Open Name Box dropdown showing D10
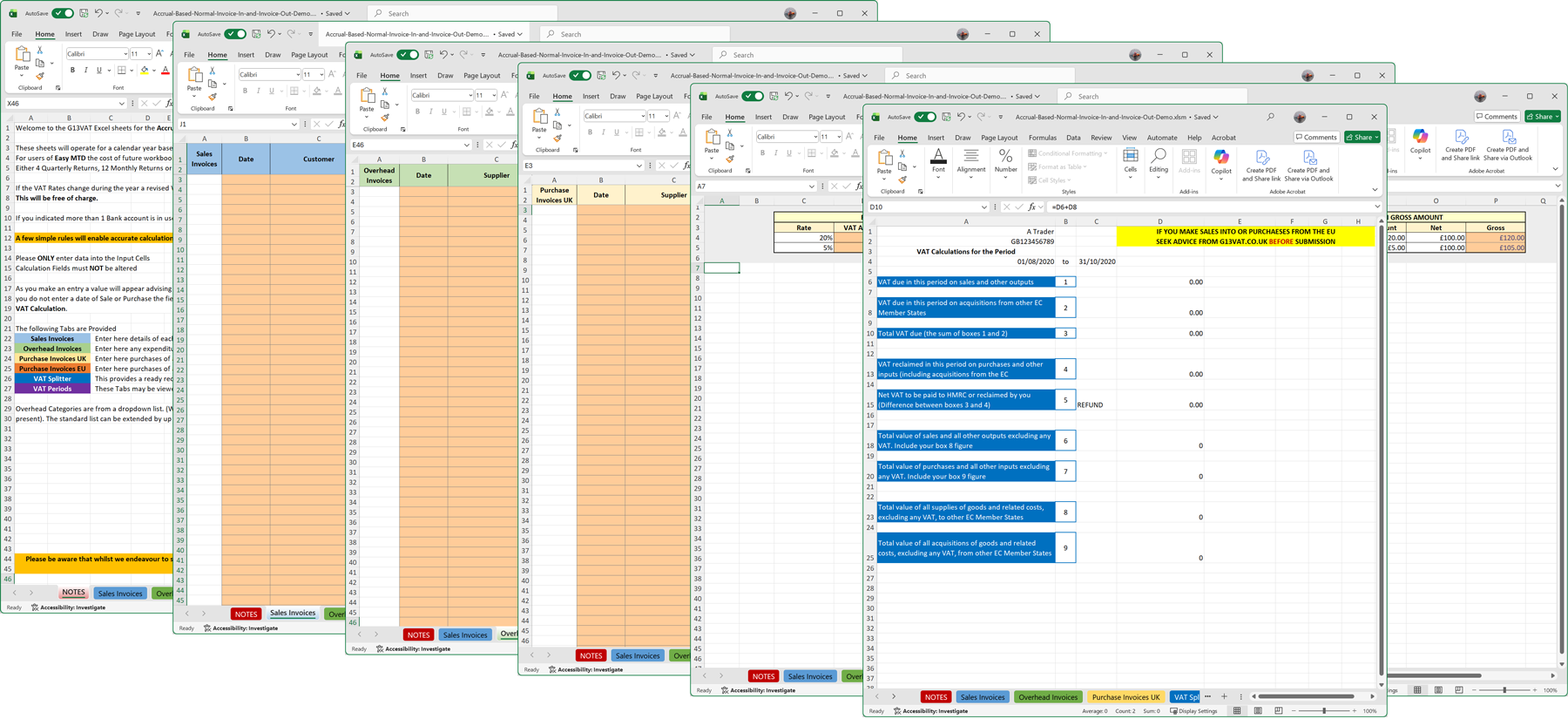The image size is (1568, 719). pyautogui.click(x=983, y=207)
